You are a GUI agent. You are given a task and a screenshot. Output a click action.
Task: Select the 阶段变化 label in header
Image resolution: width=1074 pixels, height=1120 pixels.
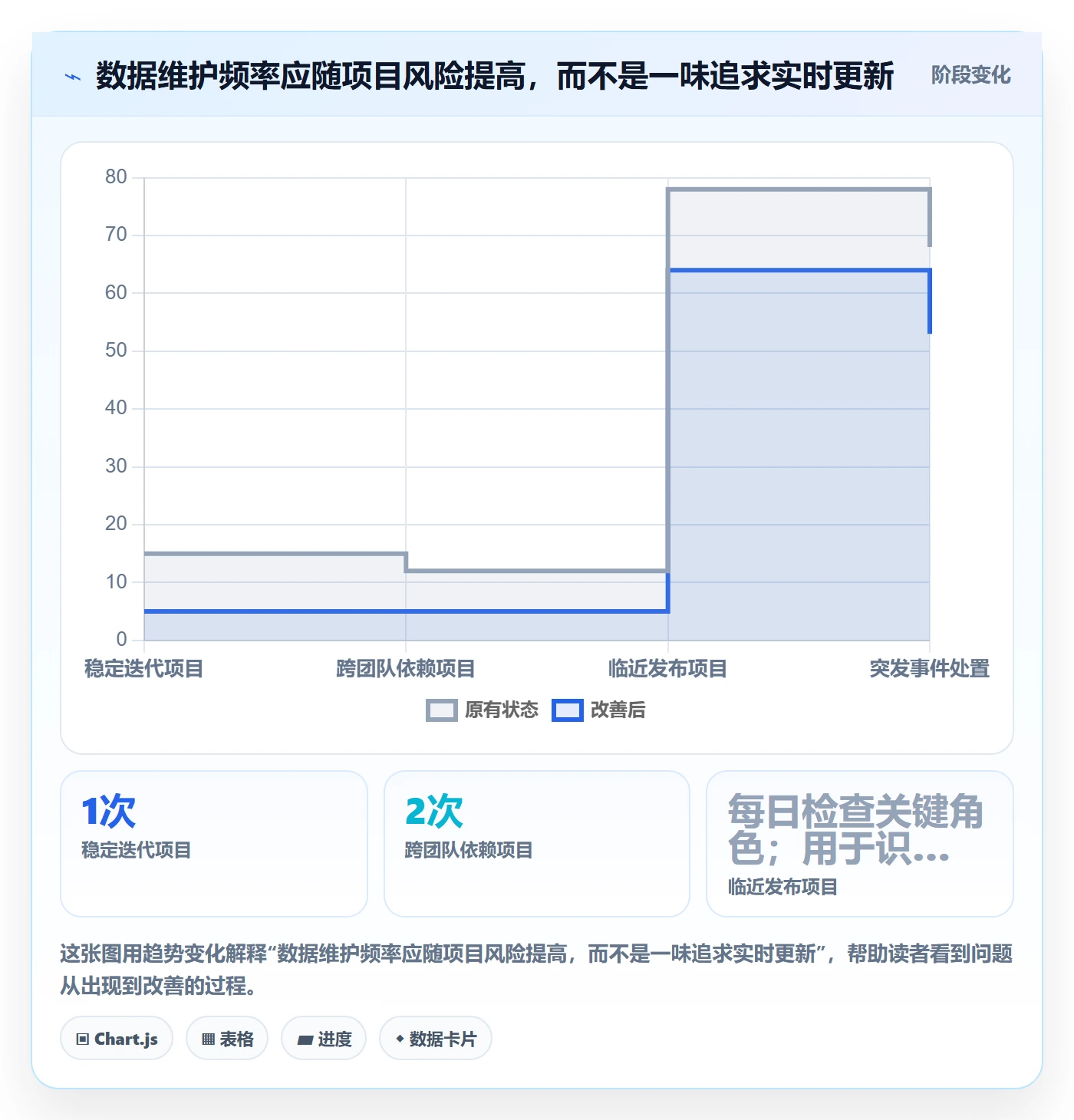point(970,75)
